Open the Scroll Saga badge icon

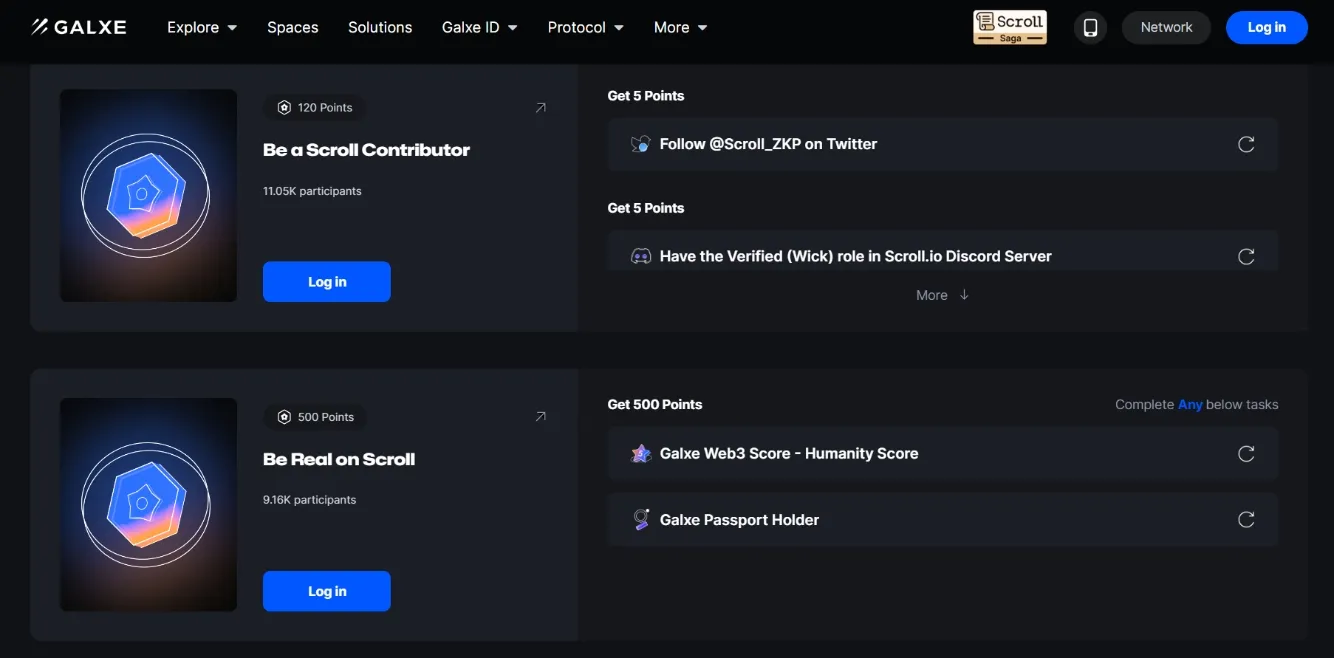[1009, 27]
